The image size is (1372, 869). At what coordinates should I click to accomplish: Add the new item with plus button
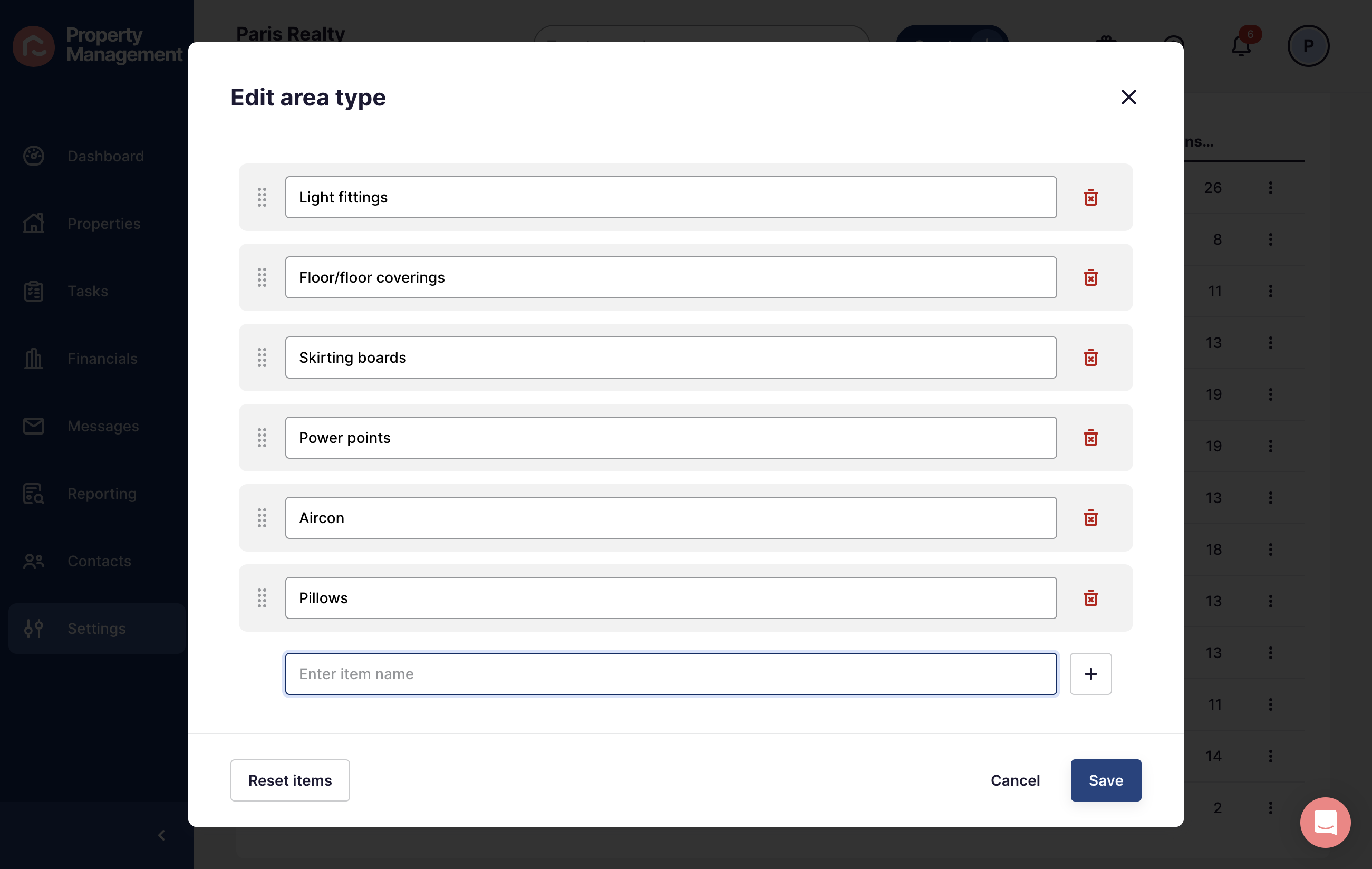coord(1090,674)
